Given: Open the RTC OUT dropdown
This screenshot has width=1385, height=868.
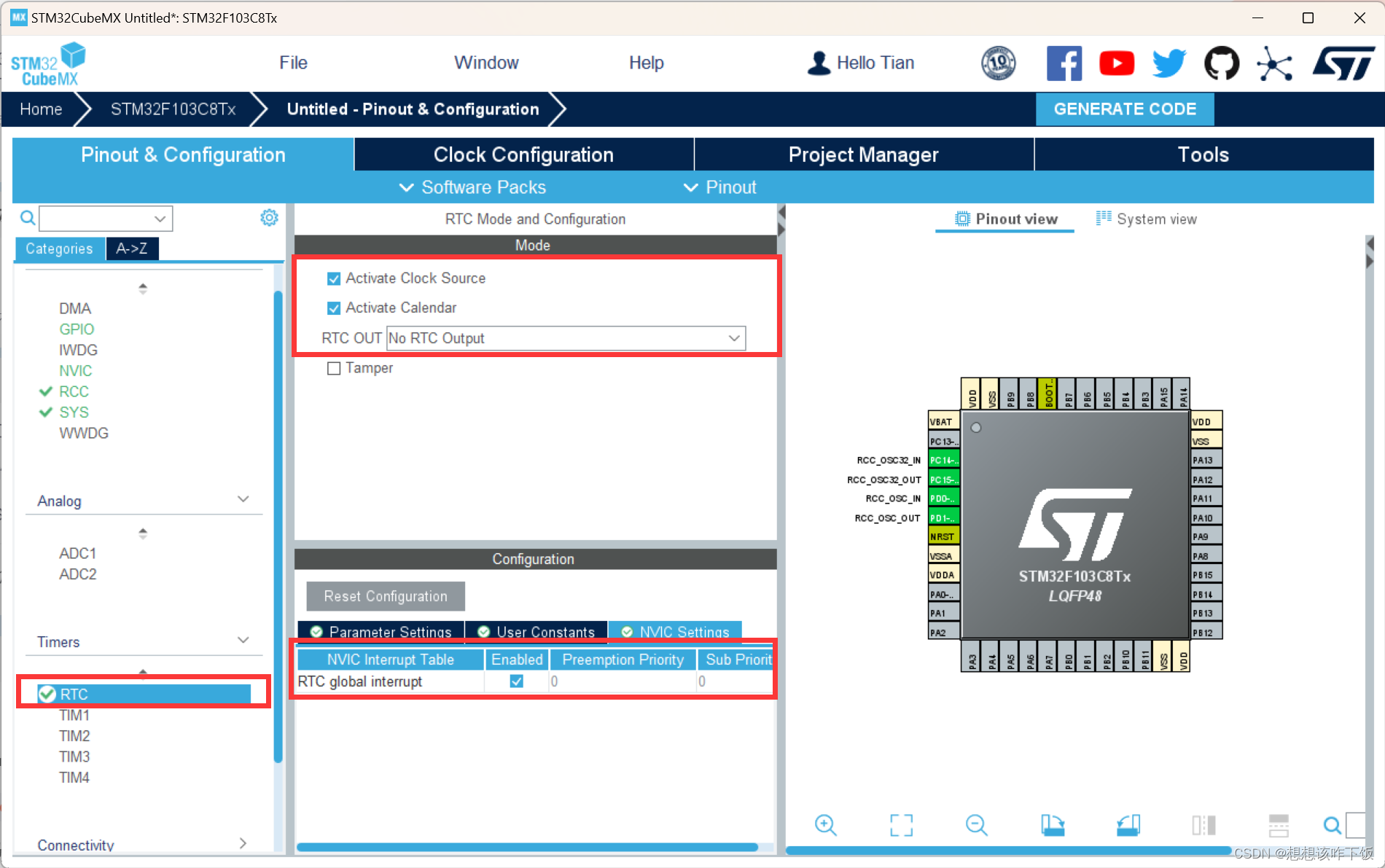Looking at the screenshot, I should (733, 338).
